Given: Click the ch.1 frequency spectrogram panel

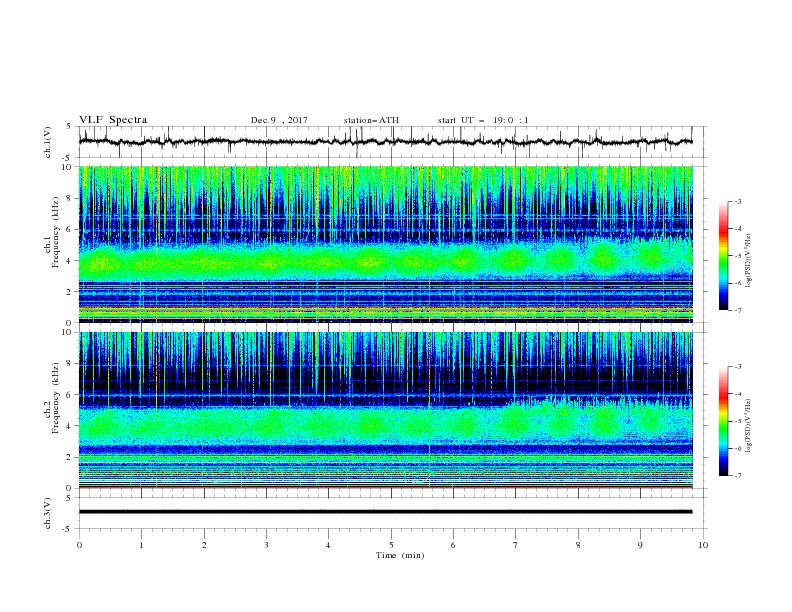Looking at the screenshot, I should [x=385, y=244].
